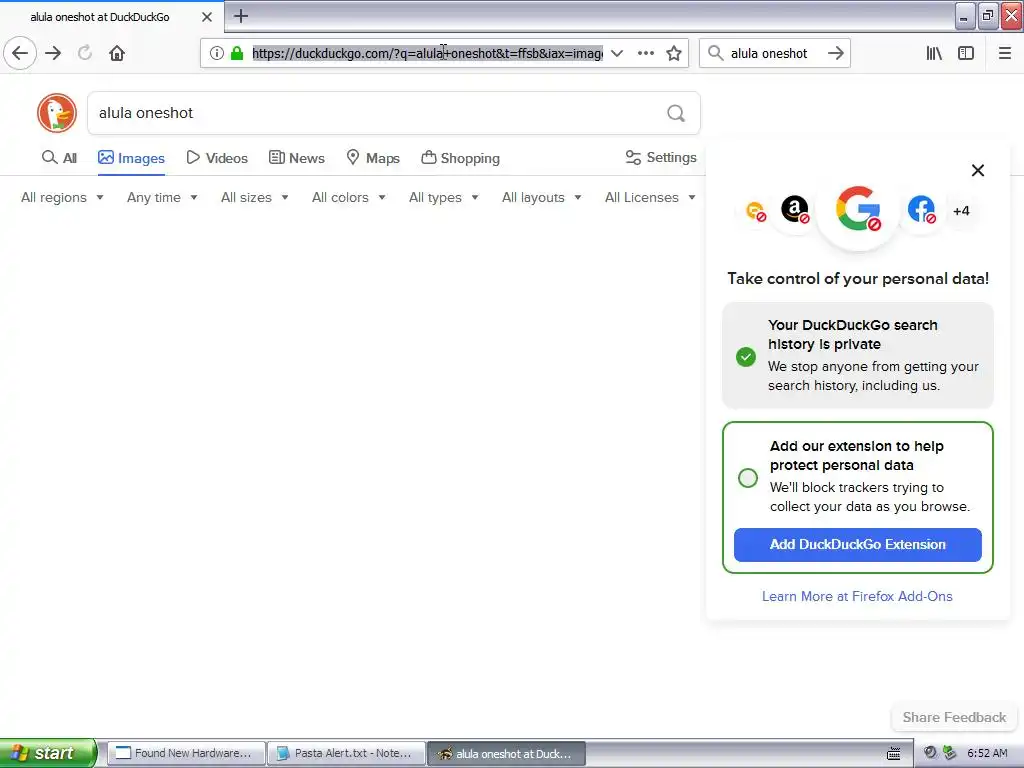Open the Windows start menu
Image resolution: width=1024 pixels, height=768 pixels.
pos(47,753)
